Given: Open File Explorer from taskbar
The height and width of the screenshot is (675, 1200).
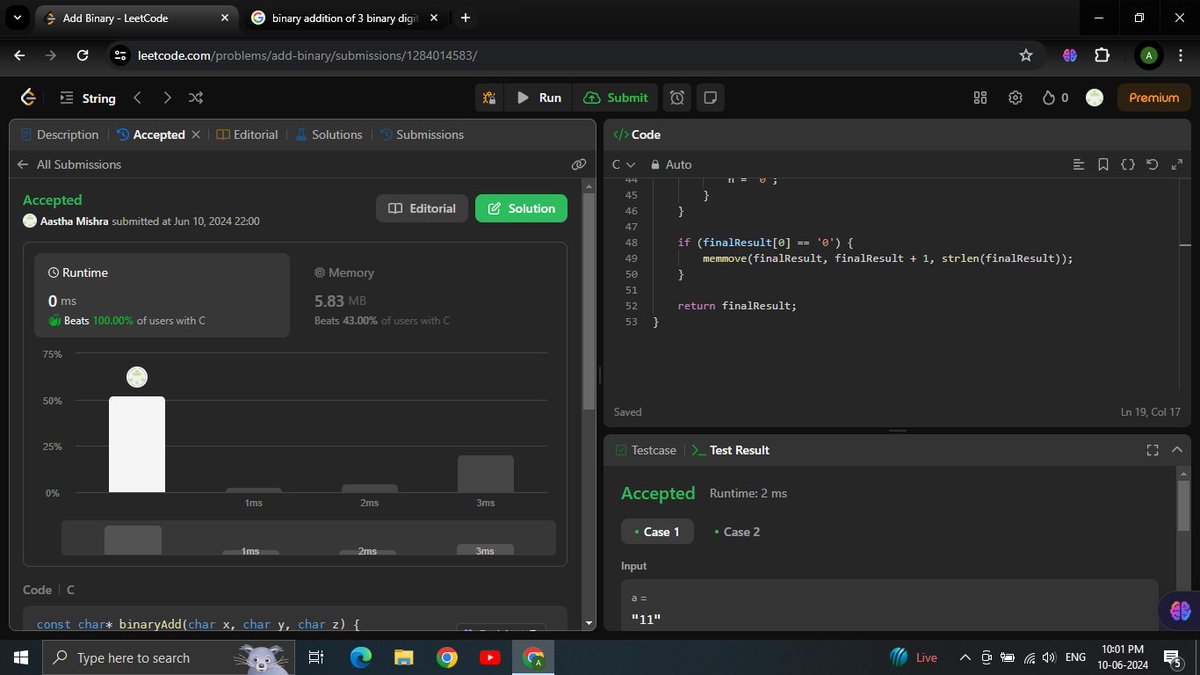Looking at the screenshot, I should pos(404,657).
